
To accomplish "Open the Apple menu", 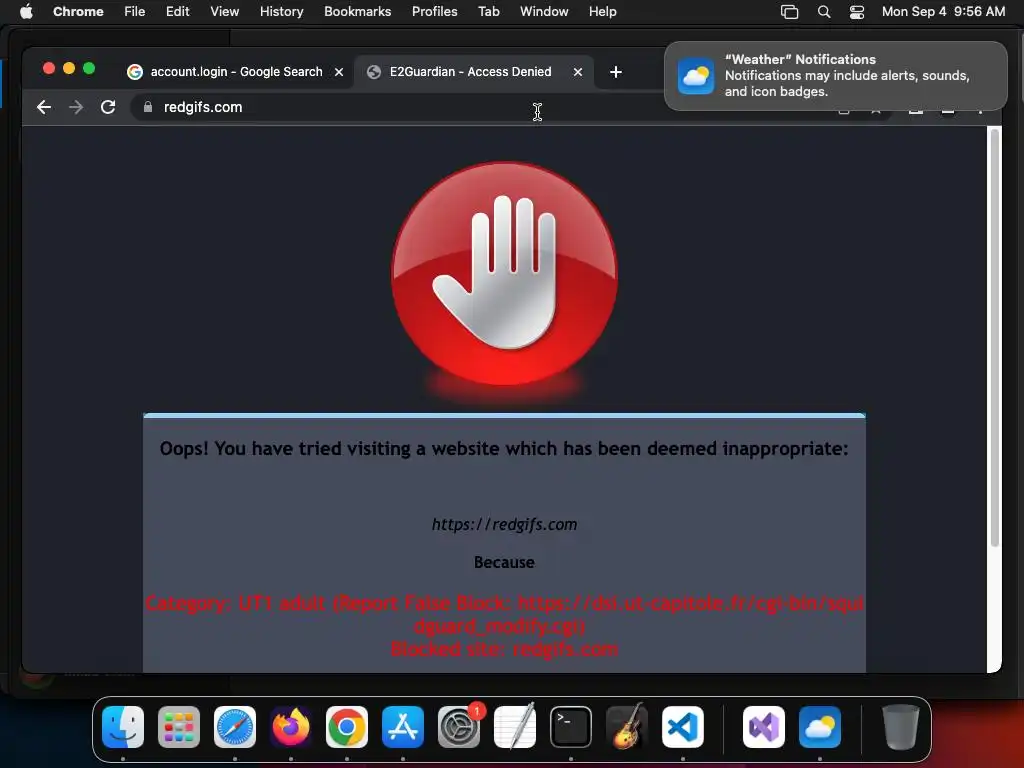I will [26, 12].
